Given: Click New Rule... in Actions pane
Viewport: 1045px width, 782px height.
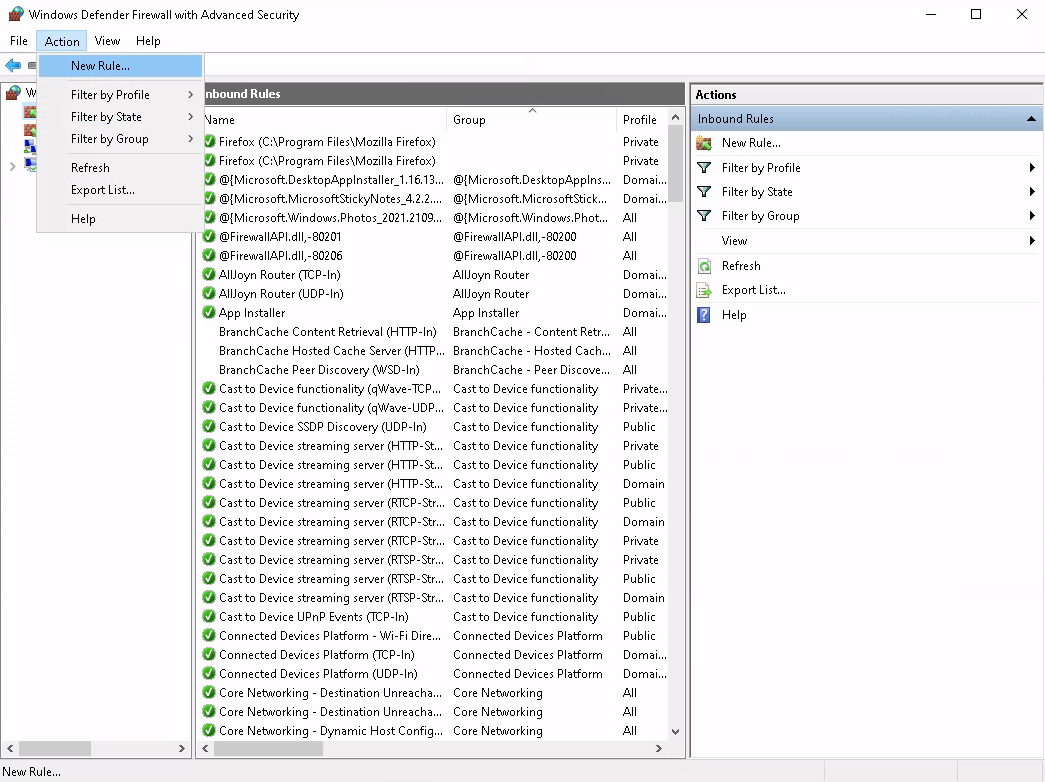Looking at the screenshot, I should click(750, 143).
